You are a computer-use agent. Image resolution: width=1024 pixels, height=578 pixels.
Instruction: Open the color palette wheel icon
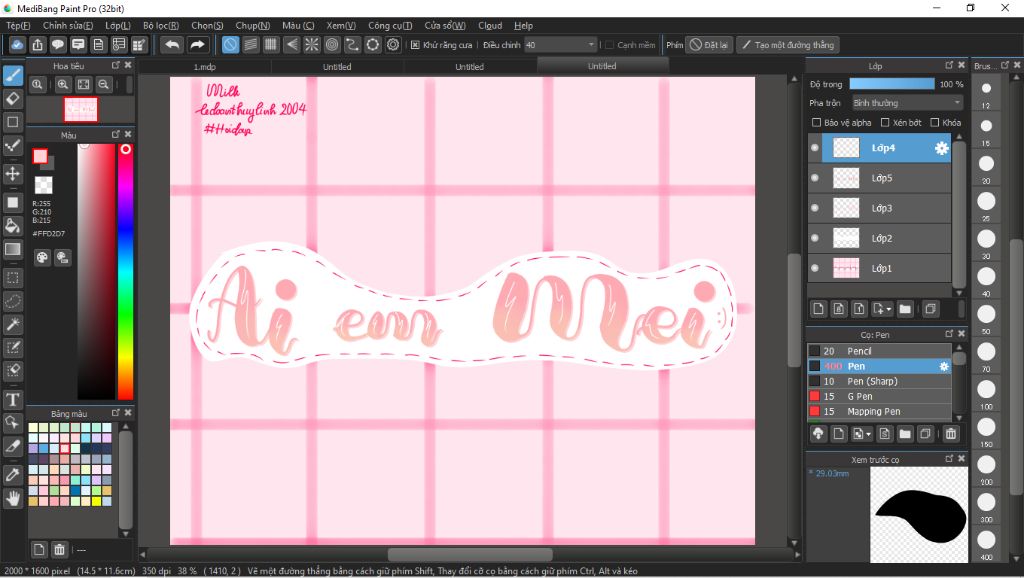(42, 257)
